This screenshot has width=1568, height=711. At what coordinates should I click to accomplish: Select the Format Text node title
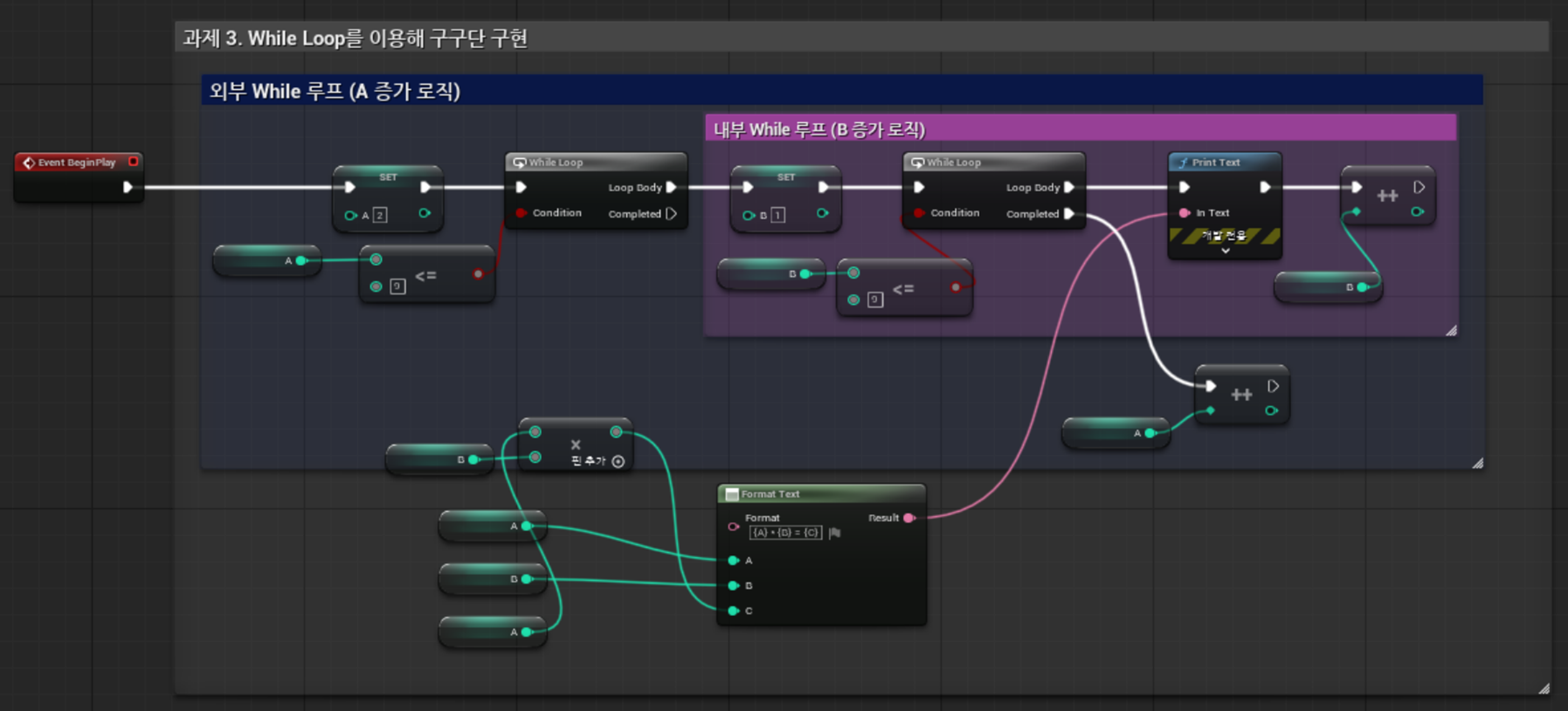pos(770,494)
